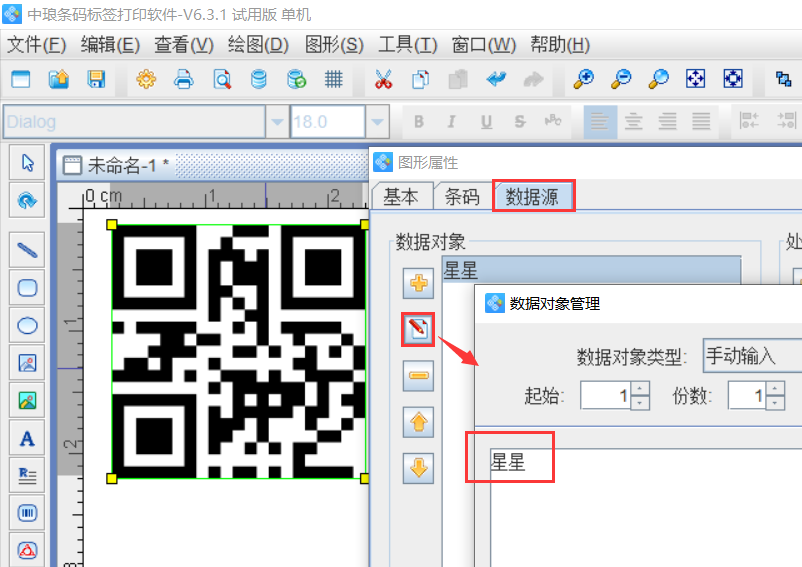Move data object down arrow button
Screen dimensions: 802x567
[418, 468]
